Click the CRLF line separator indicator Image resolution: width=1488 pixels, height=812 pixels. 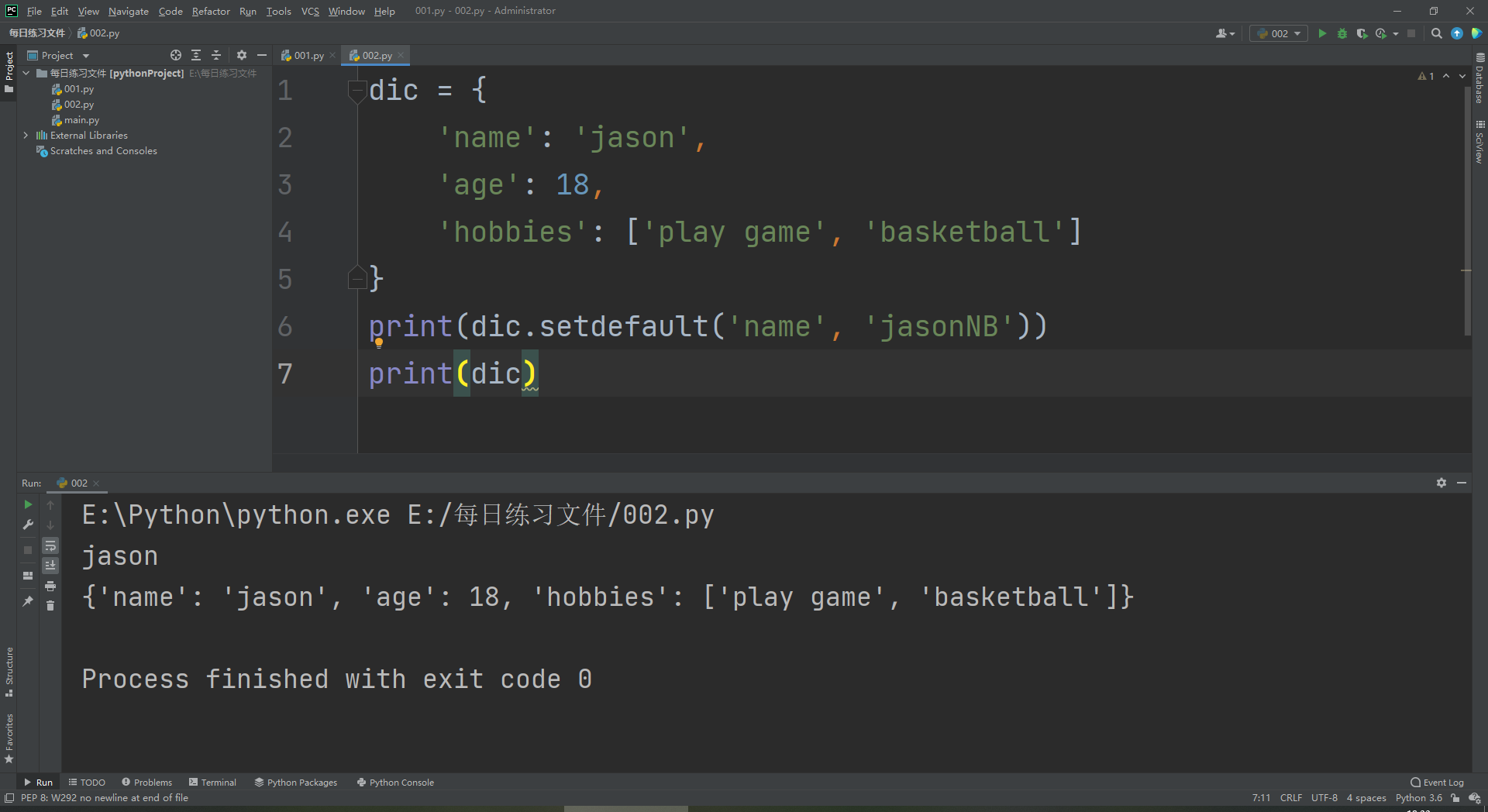[1291, 798]
